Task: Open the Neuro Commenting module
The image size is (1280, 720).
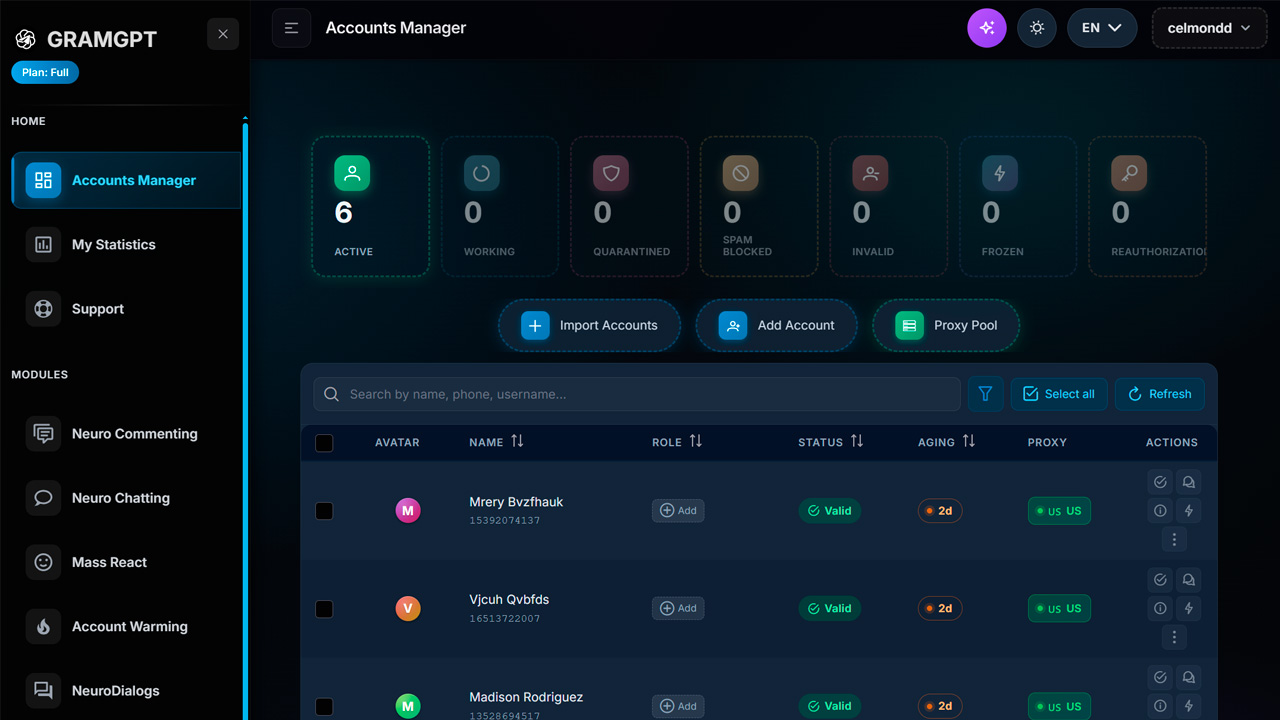Action: coord(126,434)
